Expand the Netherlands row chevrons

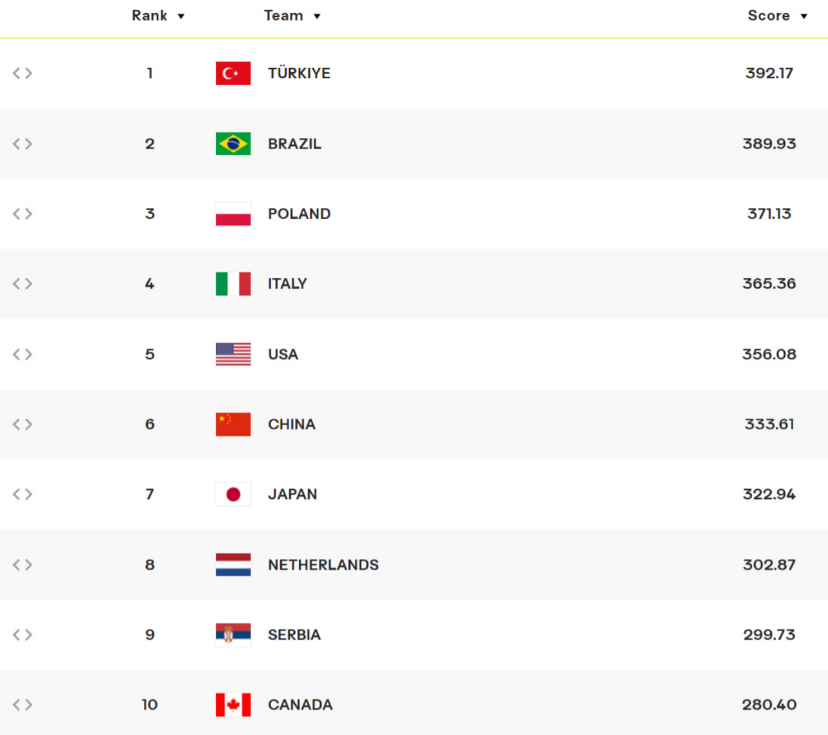(23, 565)
